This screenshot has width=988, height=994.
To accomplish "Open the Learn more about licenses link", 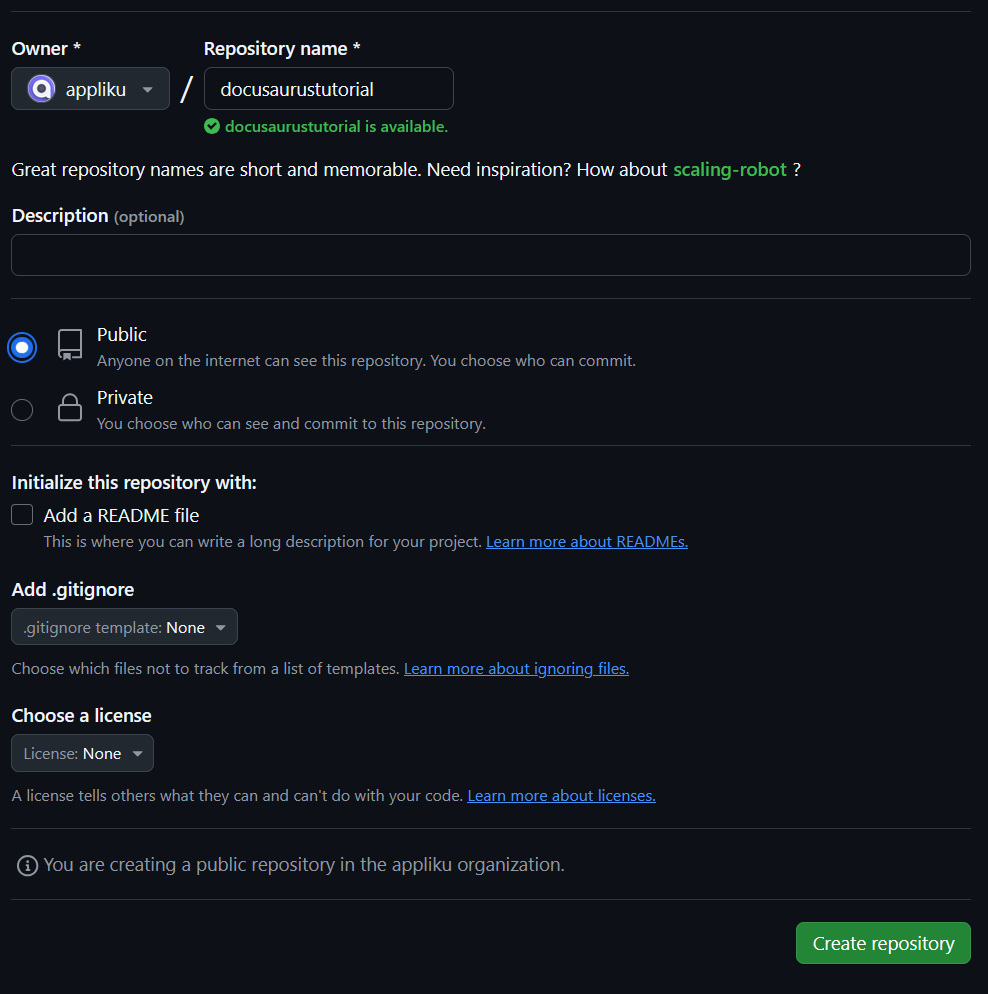I will coord(561,795).
